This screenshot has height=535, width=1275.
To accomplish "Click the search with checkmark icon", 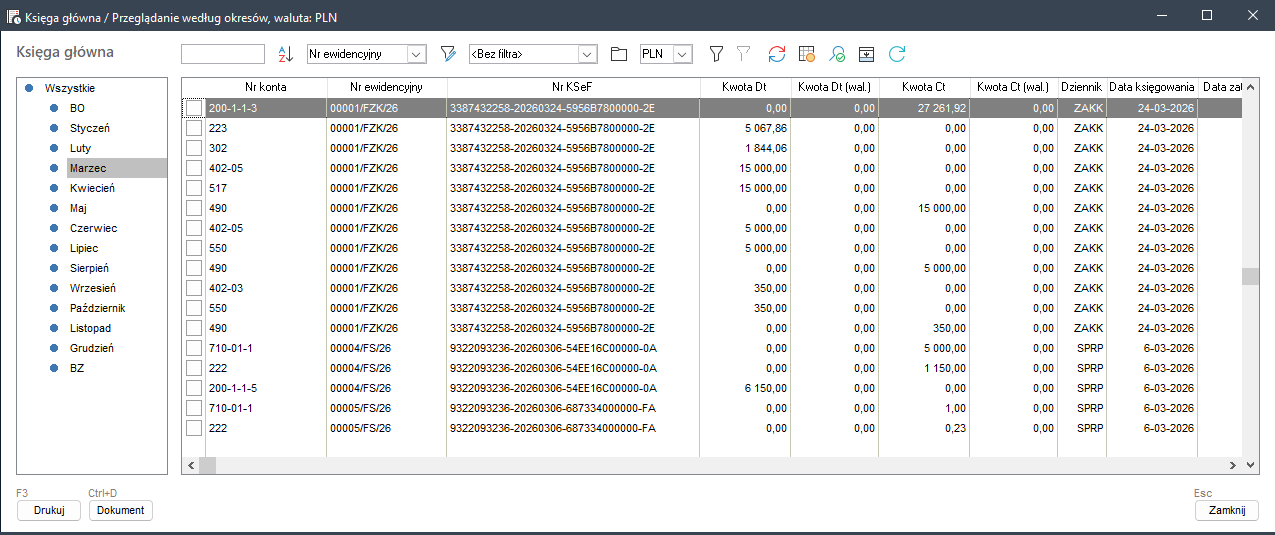I will tap(837, 54).
